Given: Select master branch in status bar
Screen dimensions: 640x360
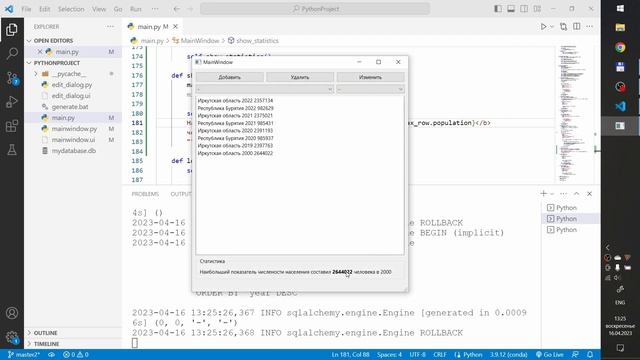Looking at the screenshot, I should point(24,355).
